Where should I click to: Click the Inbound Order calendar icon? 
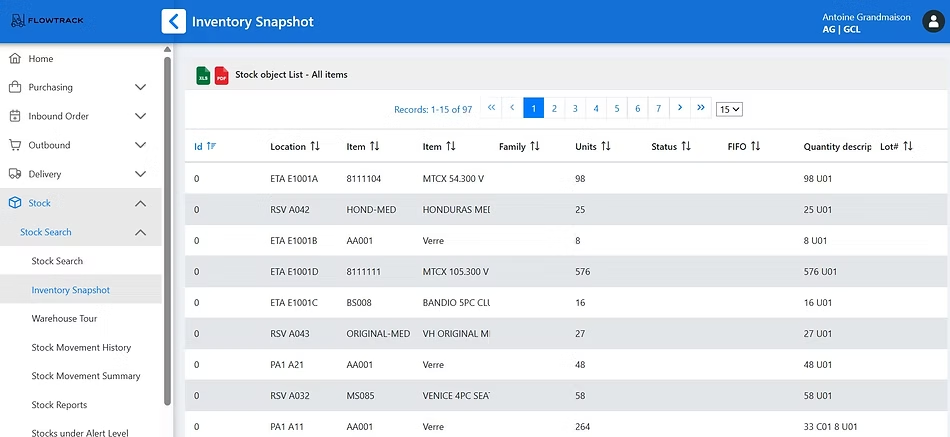tap(15, 116)
